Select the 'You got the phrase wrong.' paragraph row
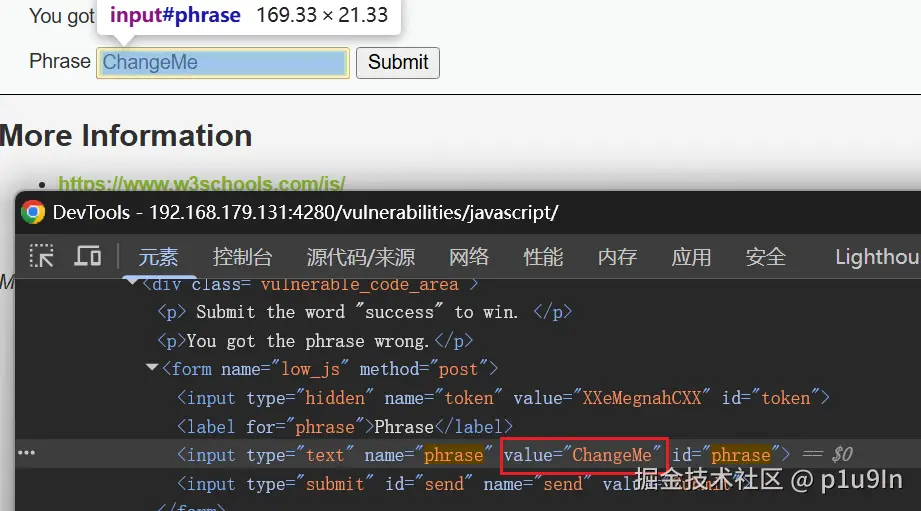 click(315, 341)
